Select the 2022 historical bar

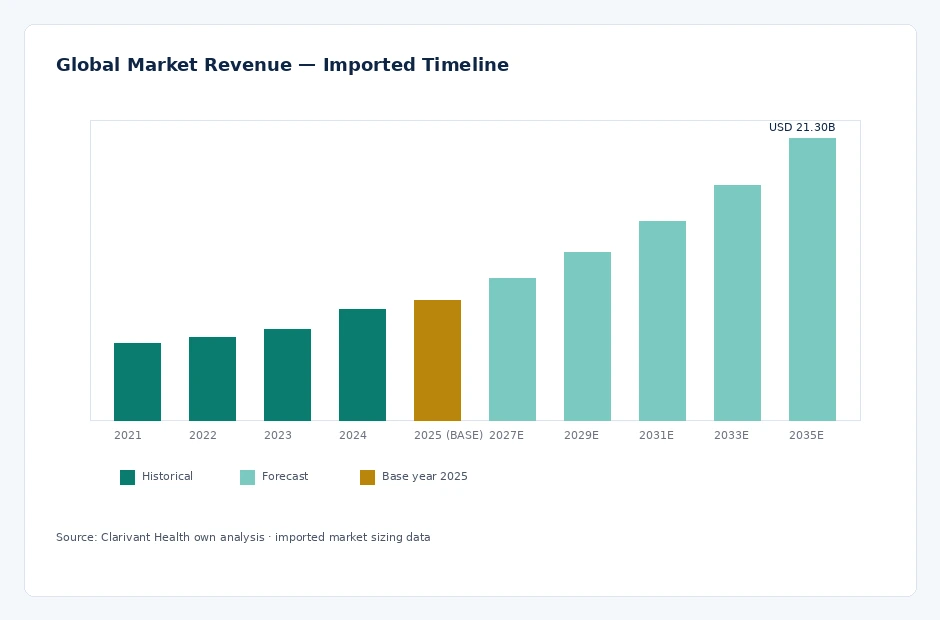[x=212, y=379]
